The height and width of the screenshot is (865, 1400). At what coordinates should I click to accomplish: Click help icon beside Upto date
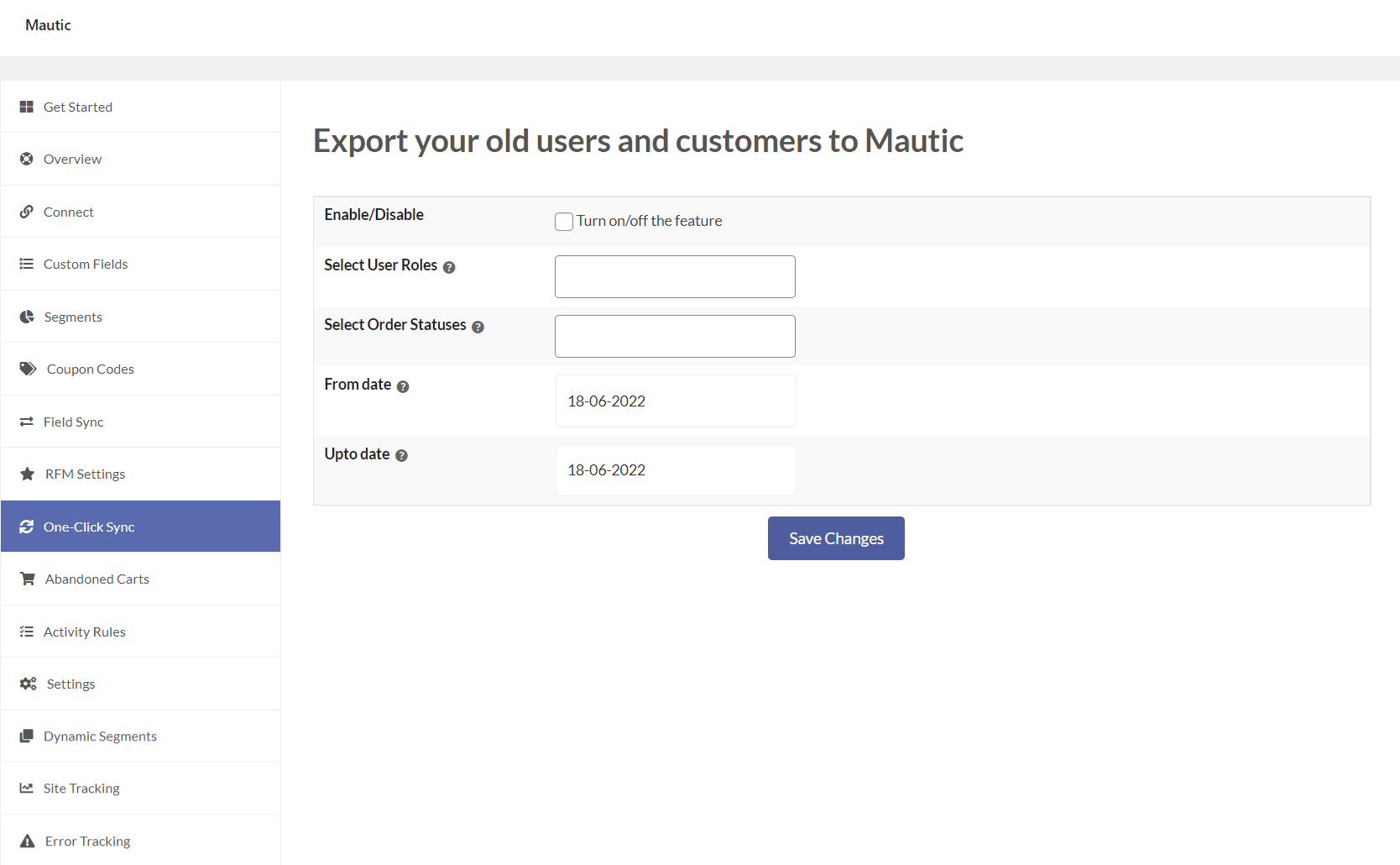(x=401, y=455)
